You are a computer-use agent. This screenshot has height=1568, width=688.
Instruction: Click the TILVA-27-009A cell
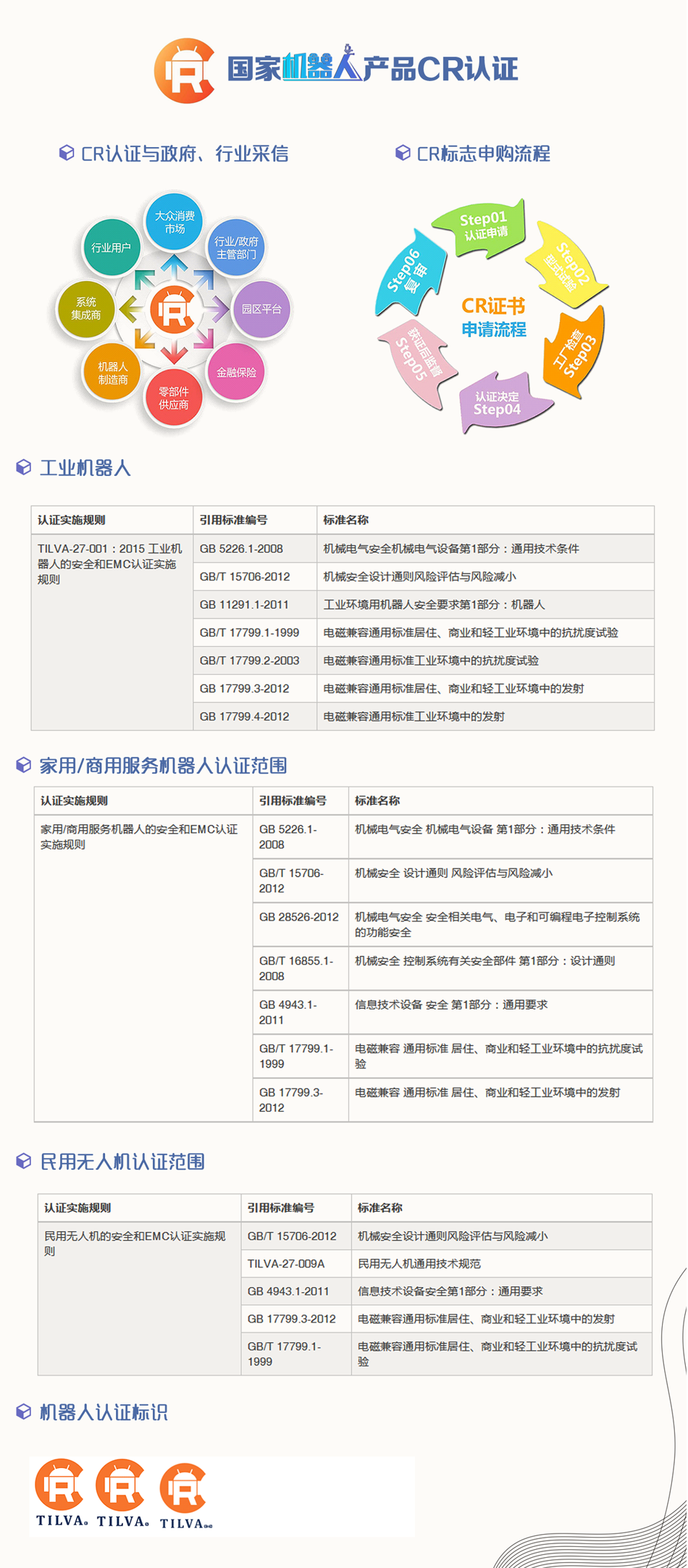(x=296, y=1264)
